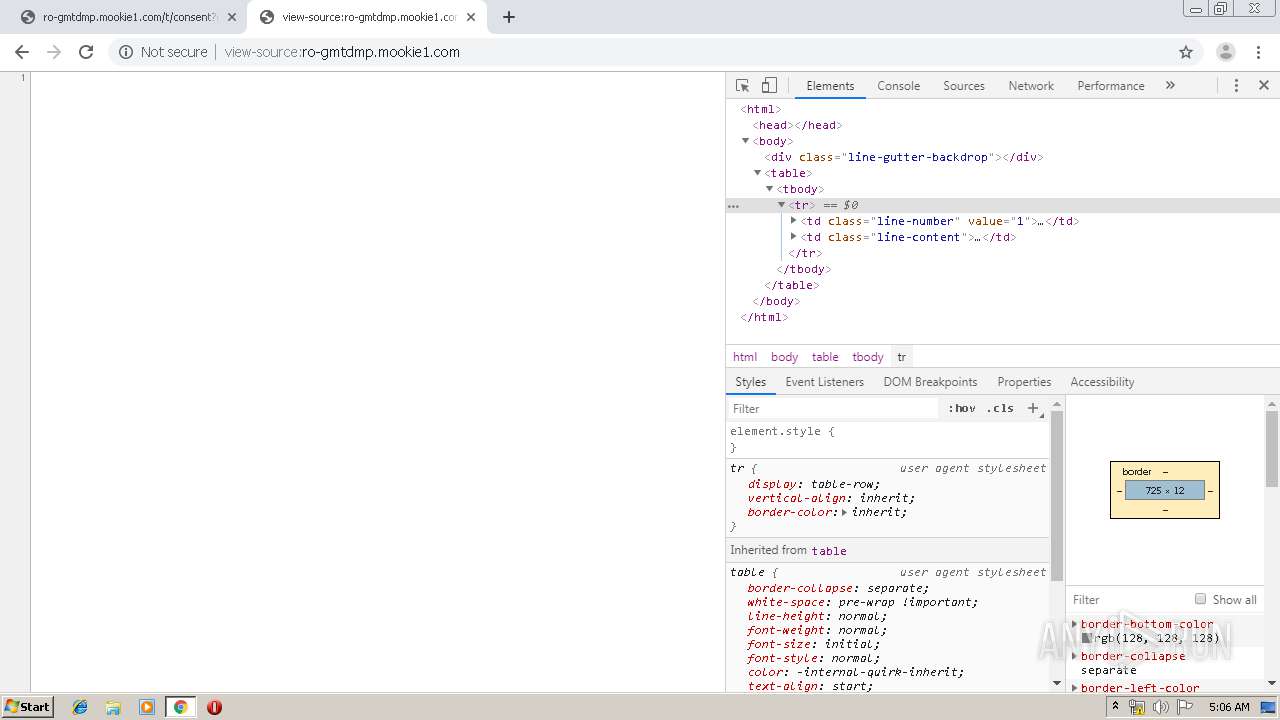The image size is (1280, 720).
Task: Select the html opening tag
Action: 760,109
